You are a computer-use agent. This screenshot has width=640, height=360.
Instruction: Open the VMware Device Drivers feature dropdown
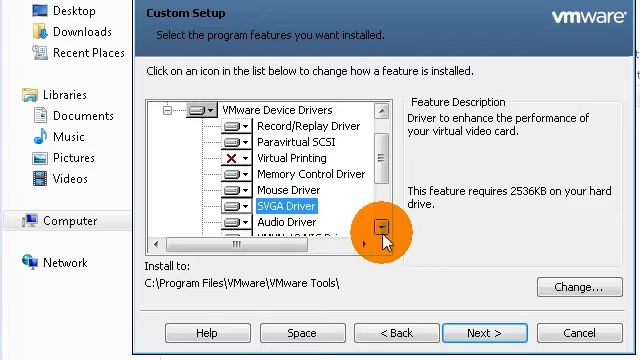(x=202, y=110)
